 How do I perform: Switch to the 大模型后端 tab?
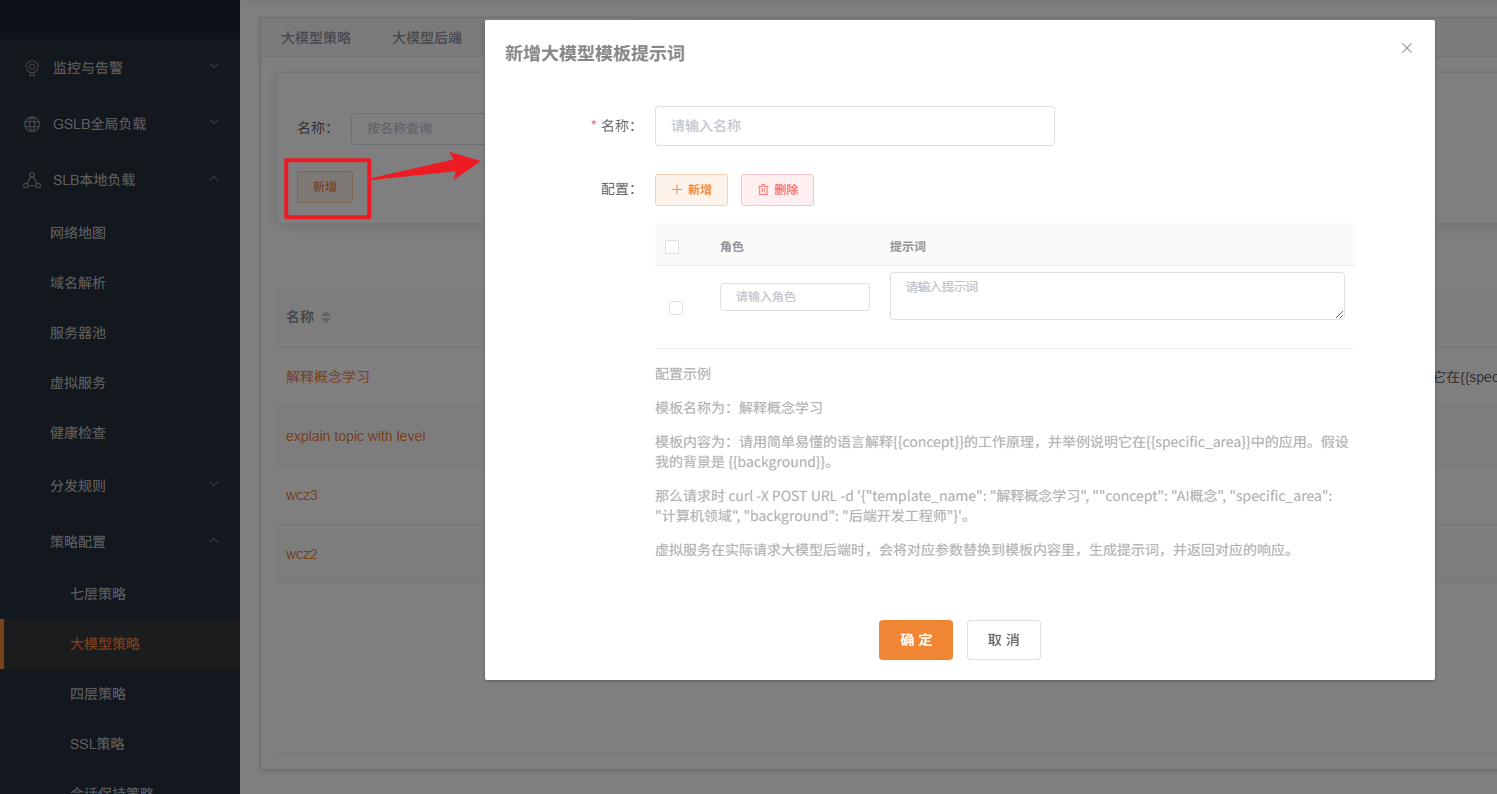(x=427, y=38)
